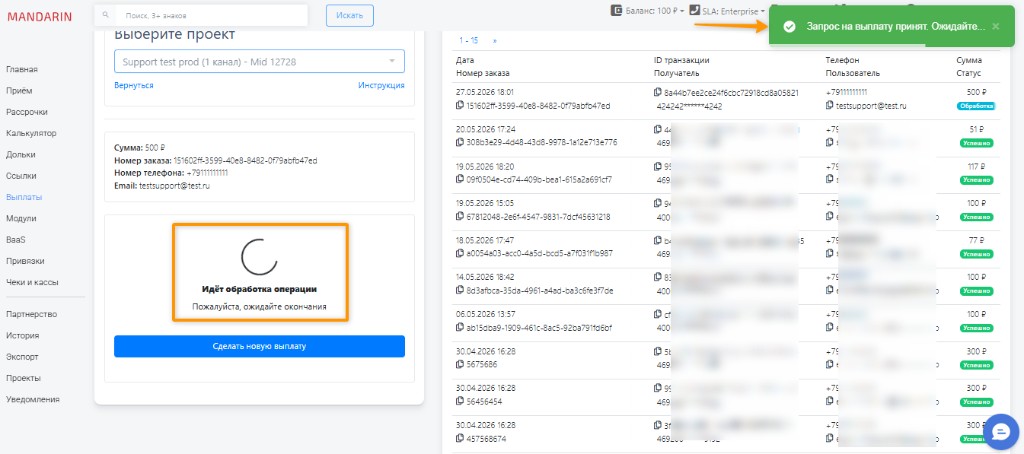
Task: Go to next page with » link
Action: pos(494,41)
